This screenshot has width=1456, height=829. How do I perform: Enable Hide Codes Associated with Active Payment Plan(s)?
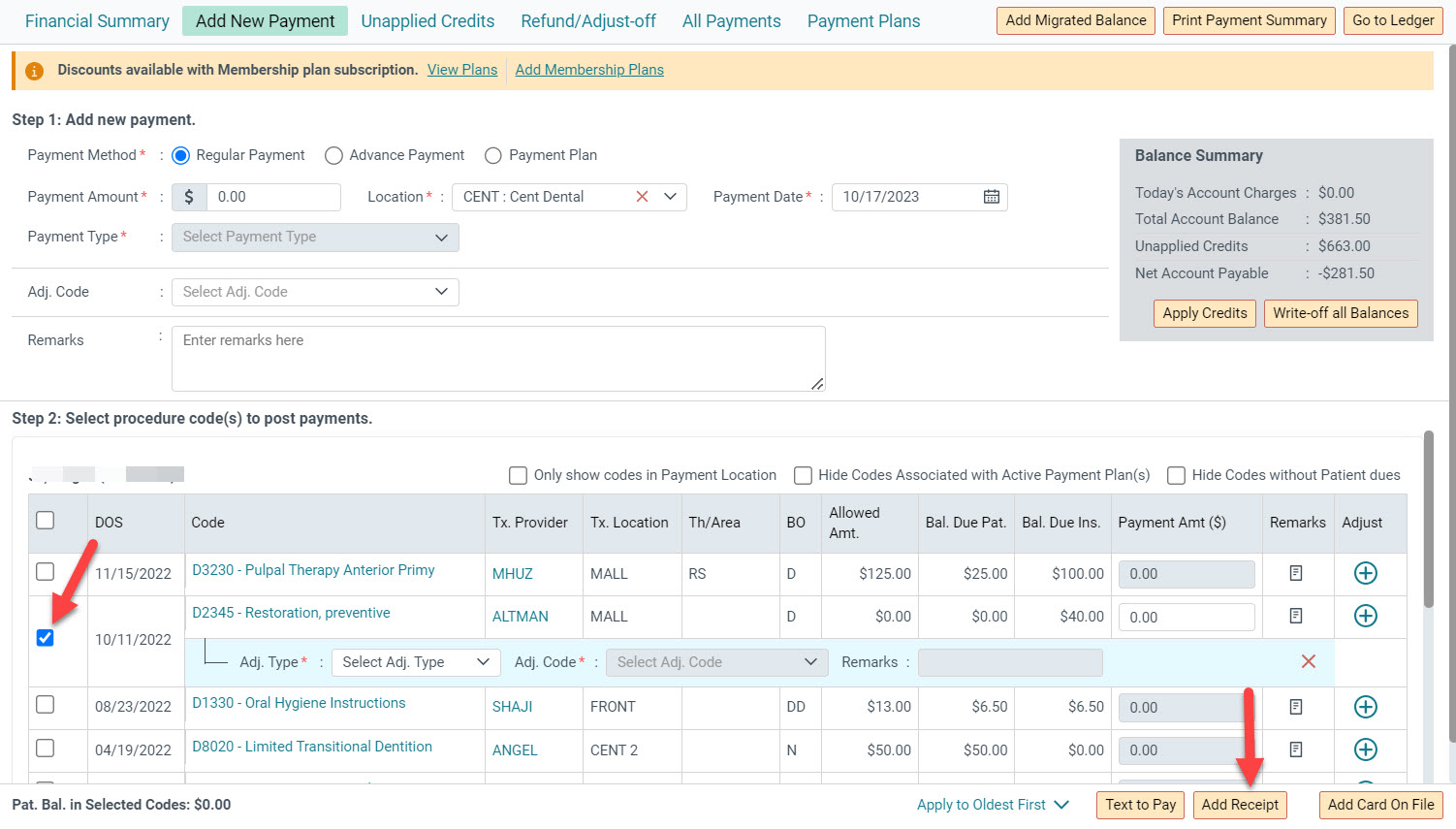click(803, 475)
